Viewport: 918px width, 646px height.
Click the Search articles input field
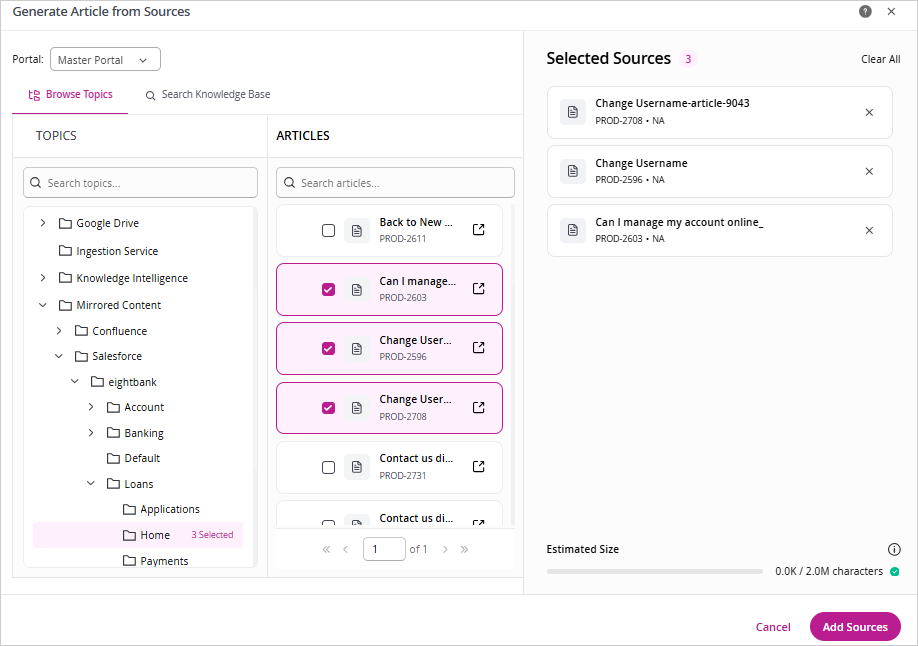[x=395, y=183]
